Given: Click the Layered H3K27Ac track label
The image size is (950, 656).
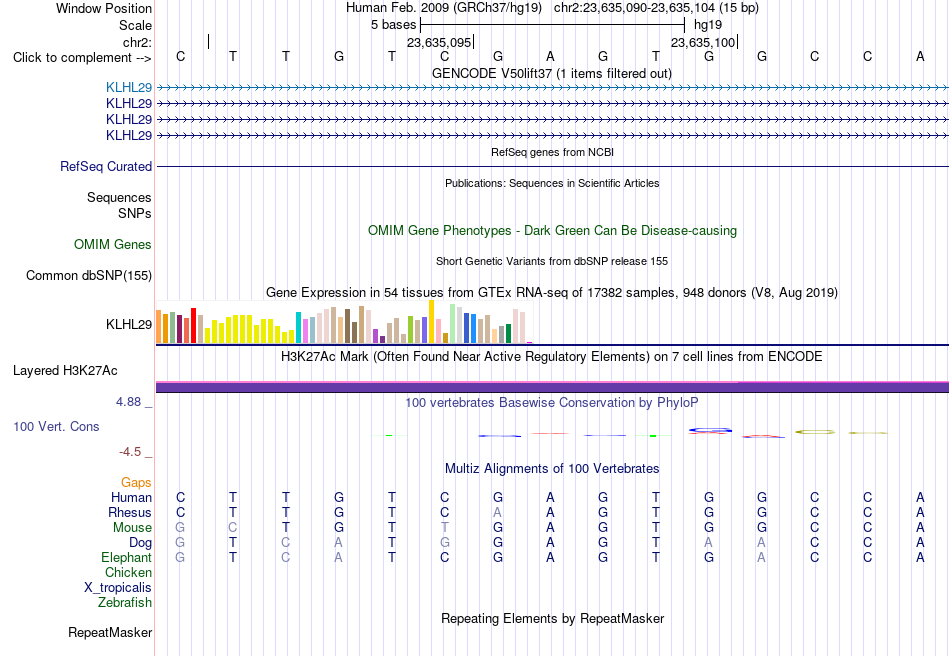Looking at the screenshot, I should point(65,370).
